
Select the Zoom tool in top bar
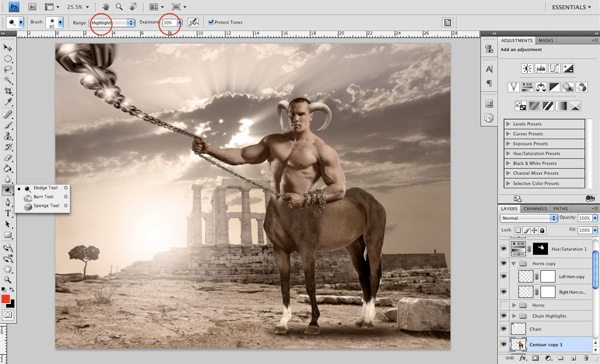[119, 7]
